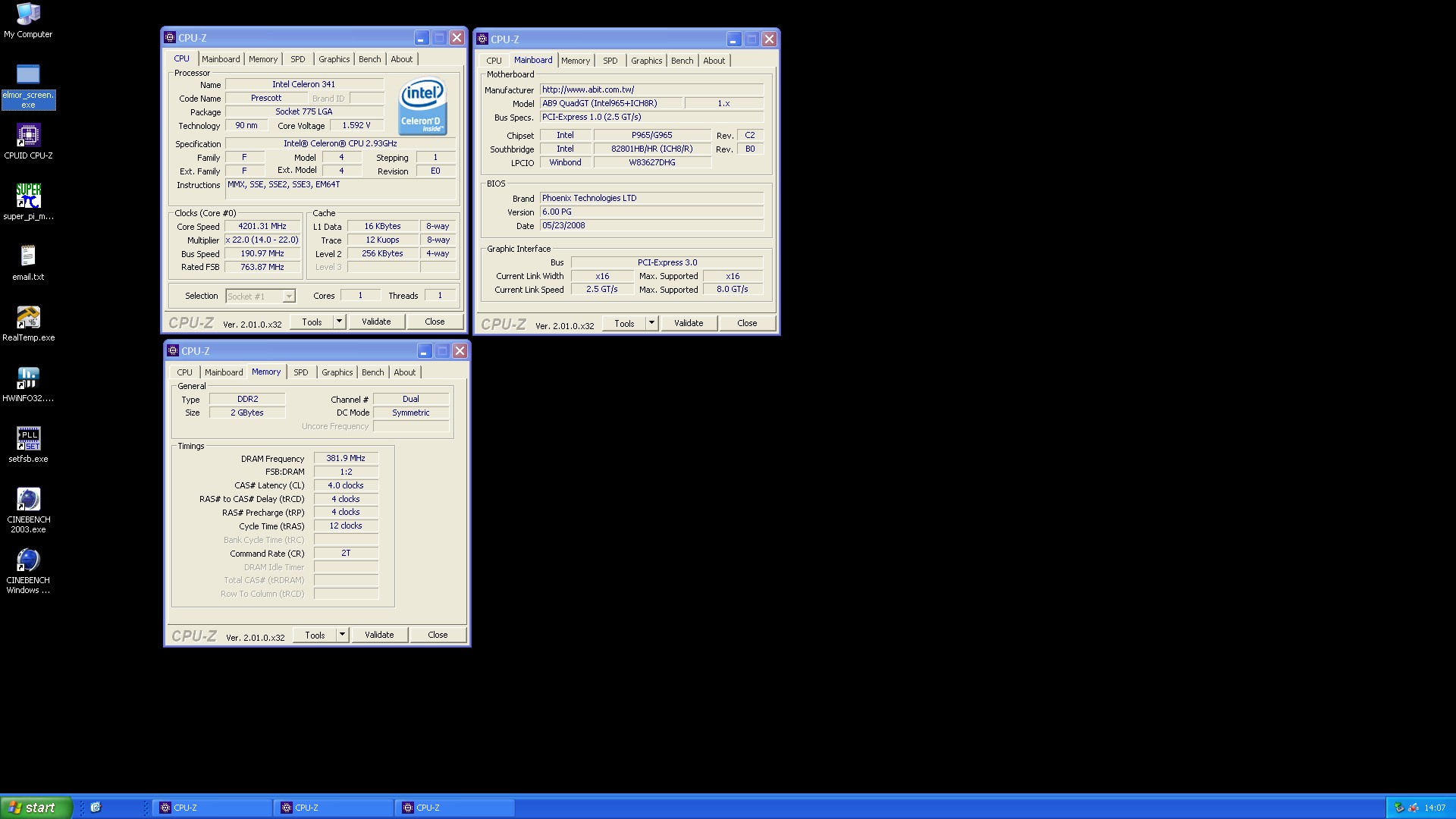Open Bench tab in Memory window

[373, 372]
